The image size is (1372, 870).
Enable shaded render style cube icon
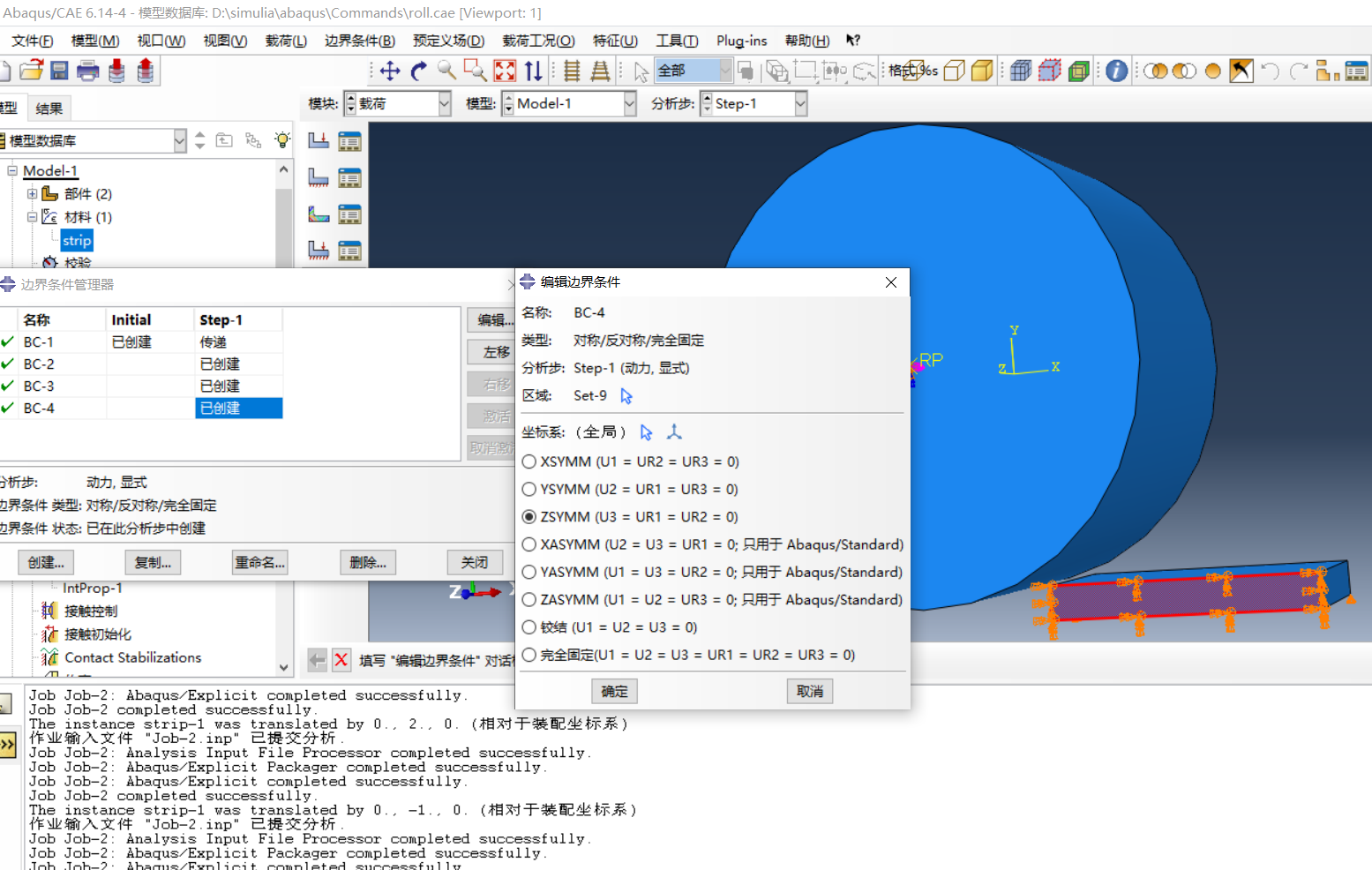(x=982, y=71)
